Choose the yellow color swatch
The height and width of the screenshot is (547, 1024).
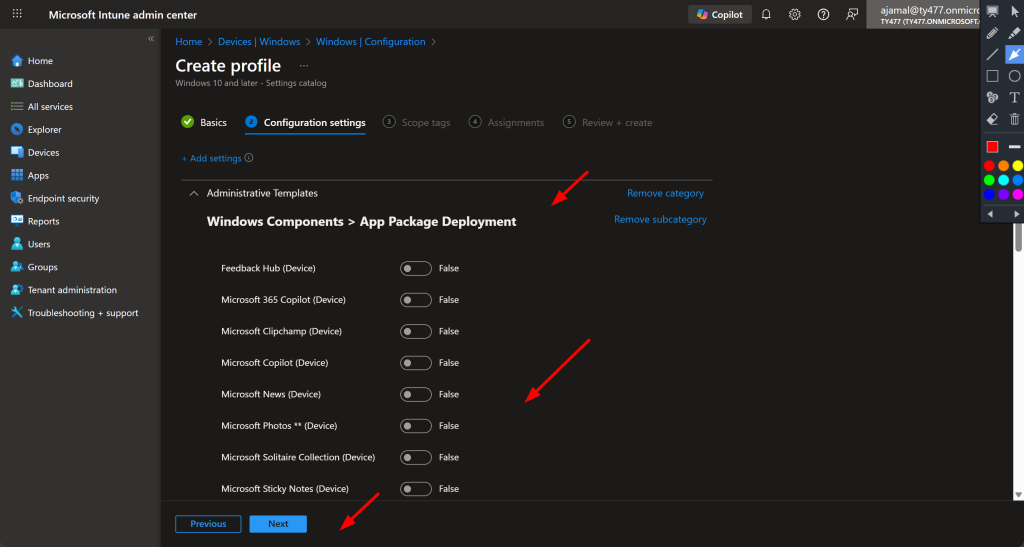tap(1017, 166)
